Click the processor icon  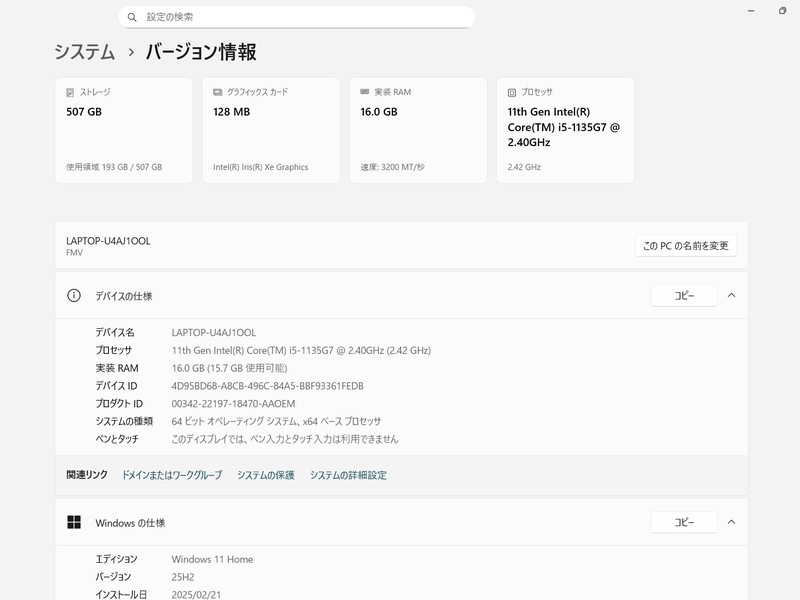tap(512, 92)
